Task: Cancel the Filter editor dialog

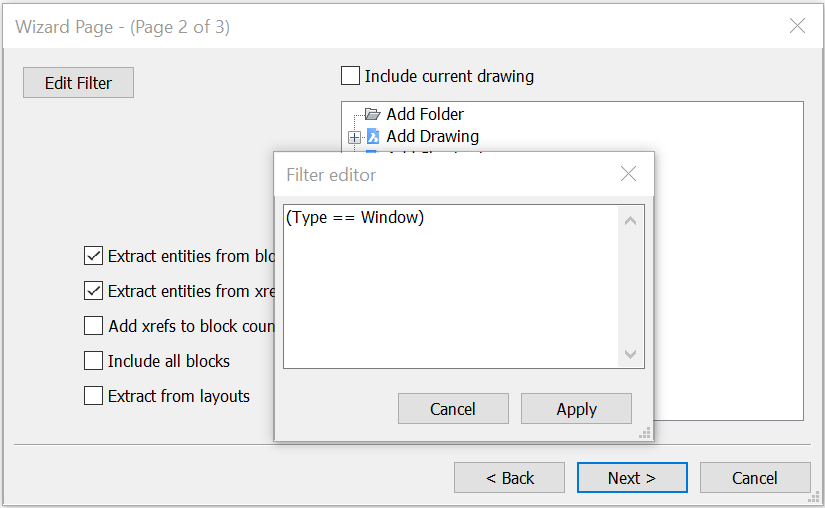Action: pos(453,409)
